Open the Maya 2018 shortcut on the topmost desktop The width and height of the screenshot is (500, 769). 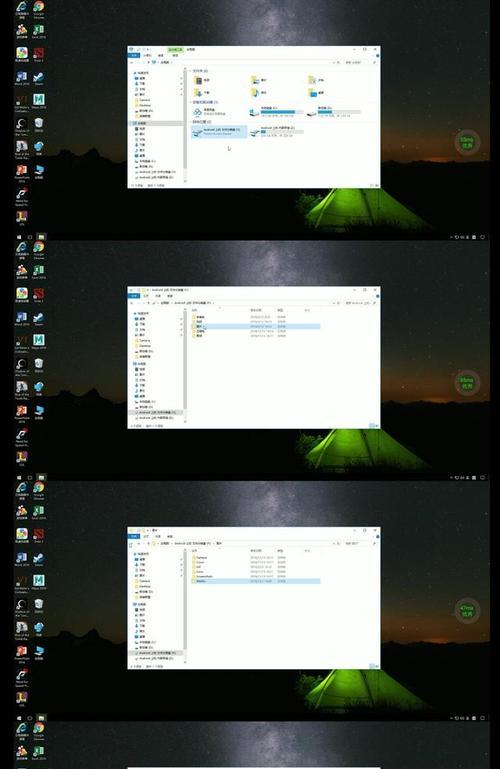coord(39,102)
